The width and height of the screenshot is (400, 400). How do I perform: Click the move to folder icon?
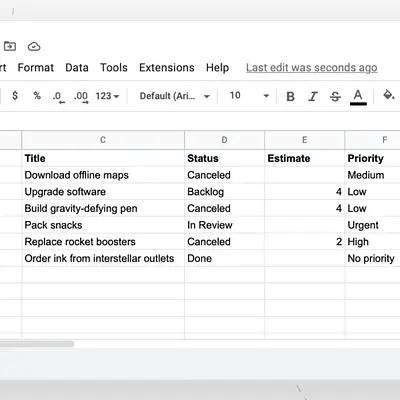pyautogui.click(x=10, y=46)
